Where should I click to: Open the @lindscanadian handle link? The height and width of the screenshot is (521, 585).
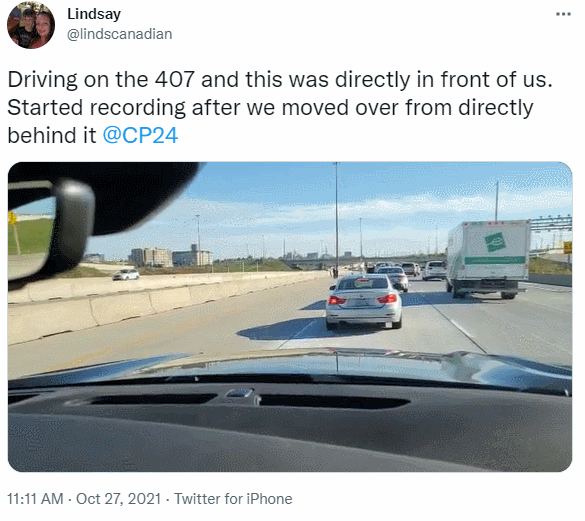(119, 34)
